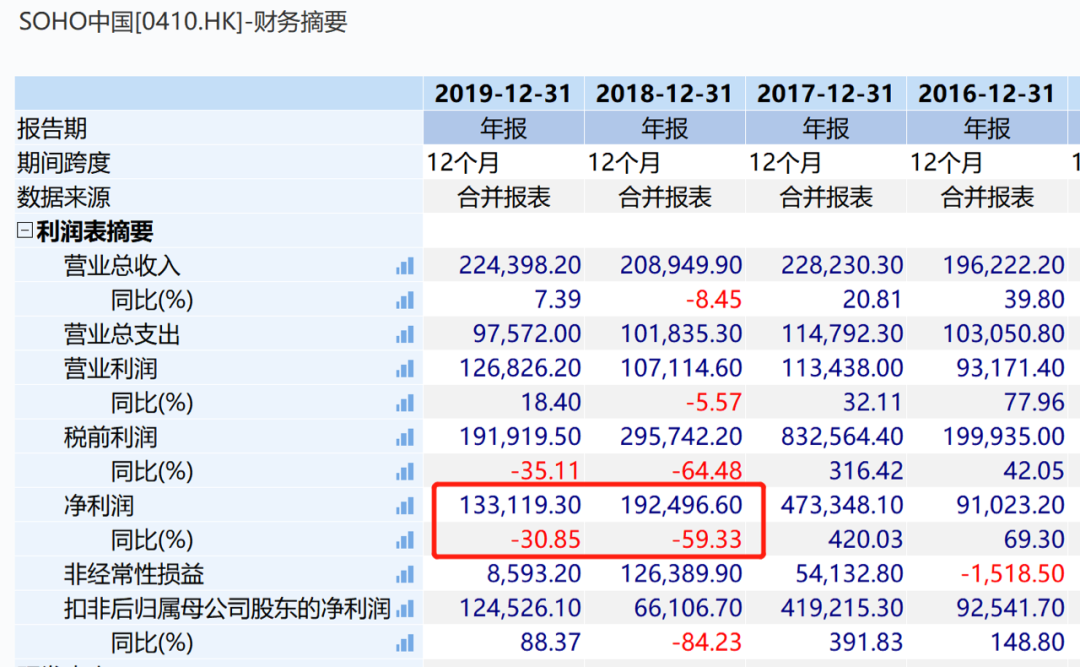Select the 数据来源 row label
This screenshot has height=667, width=1080.
(x=64, y=198)
